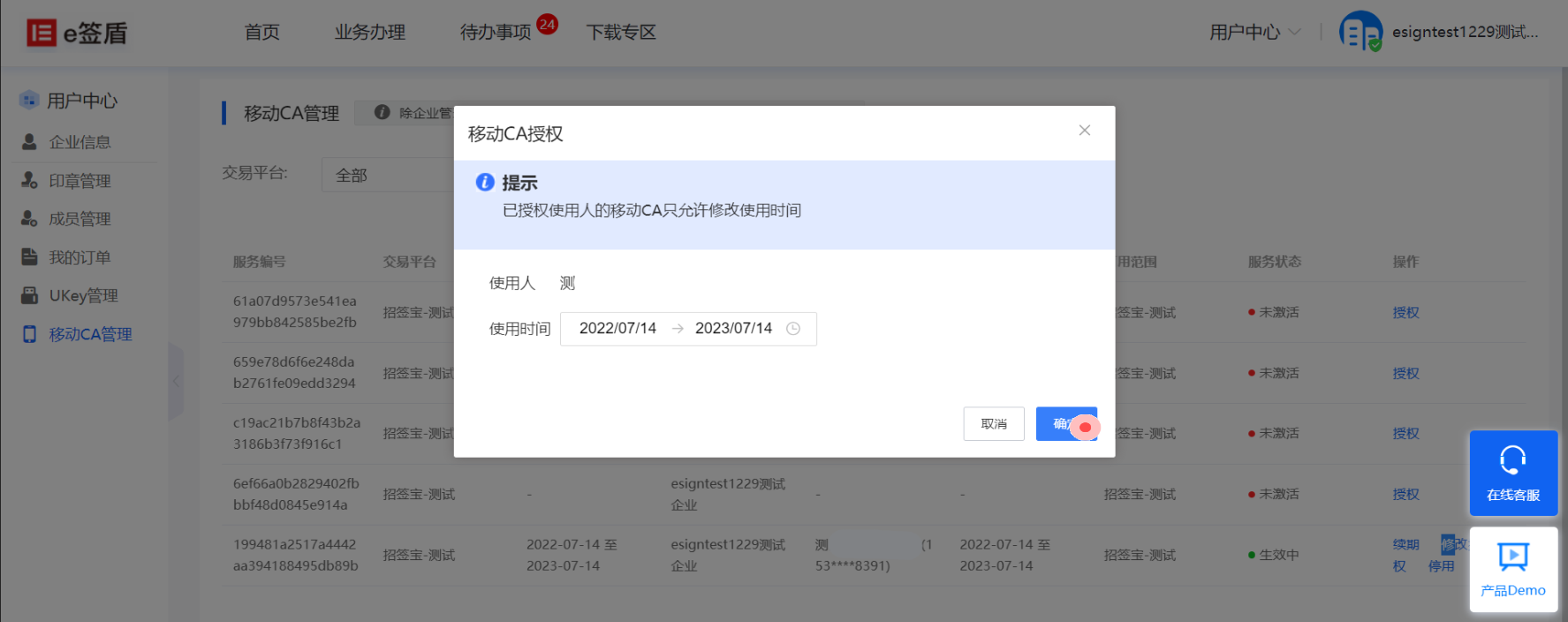Click 续期 in the 生效中 row
The width and height of the screenshot is (1568, 622).
(x=1405, y=544)
